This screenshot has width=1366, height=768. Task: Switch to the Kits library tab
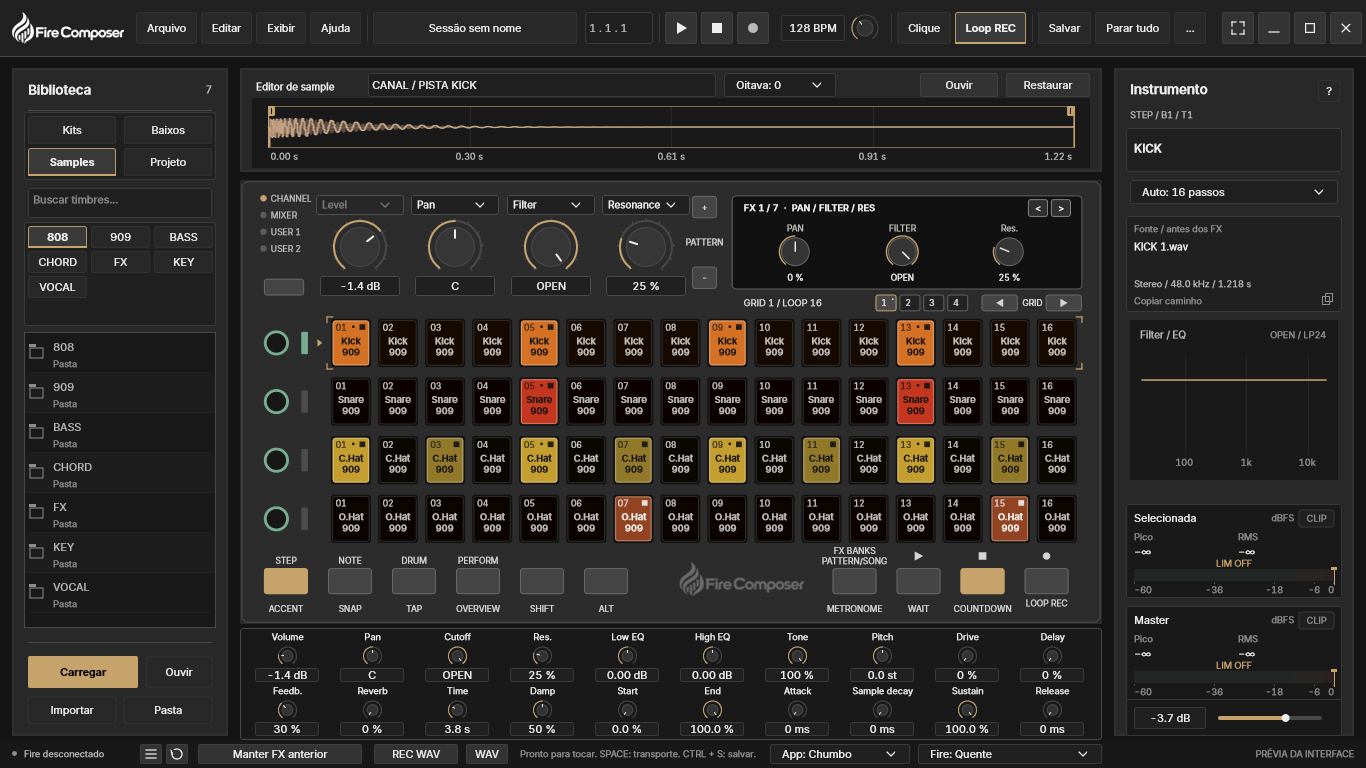(72, 130)
